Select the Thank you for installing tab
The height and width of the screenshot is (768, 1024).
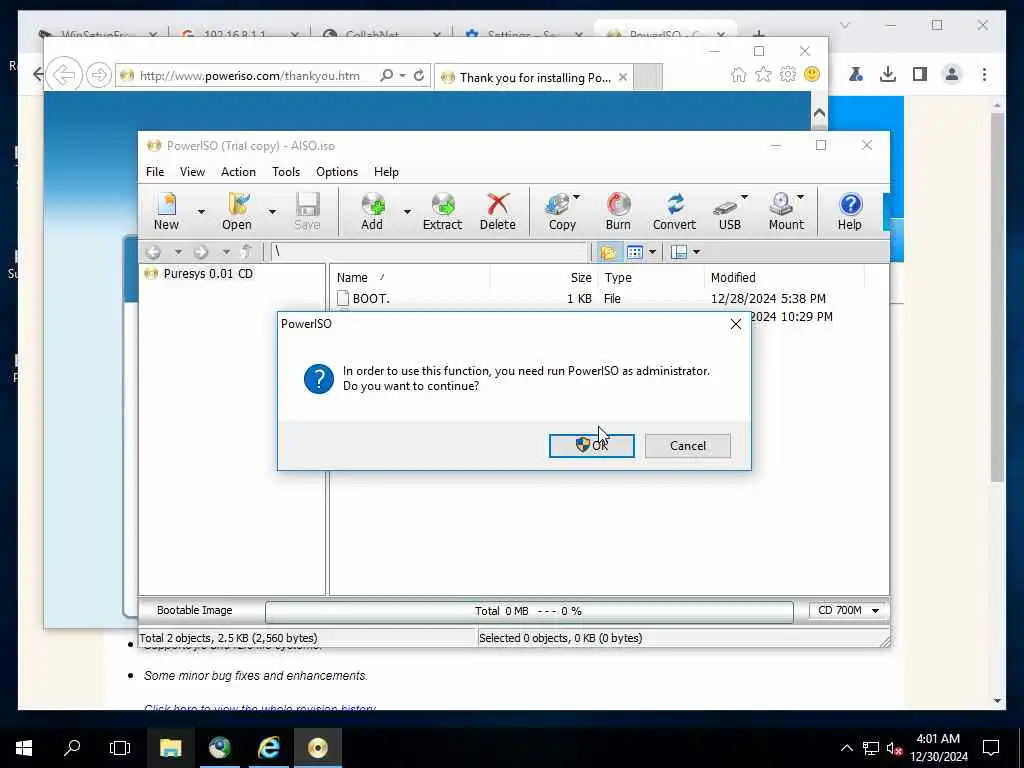pos(534,77)
